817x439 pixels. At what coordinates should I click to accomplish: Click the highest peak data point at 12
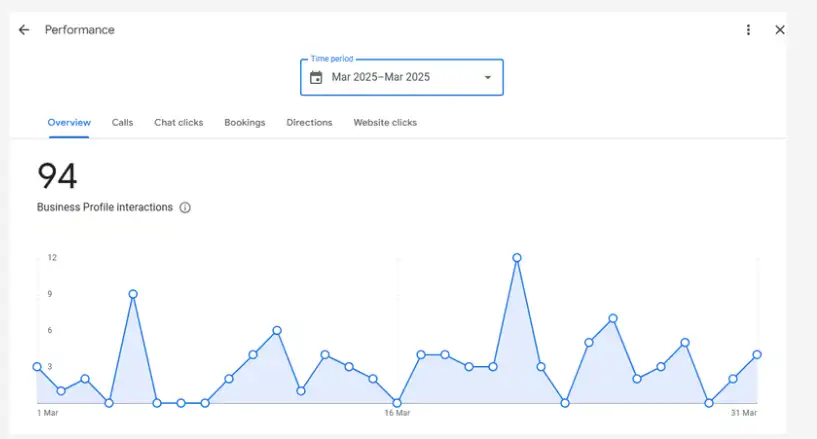(x=517, y=258)
